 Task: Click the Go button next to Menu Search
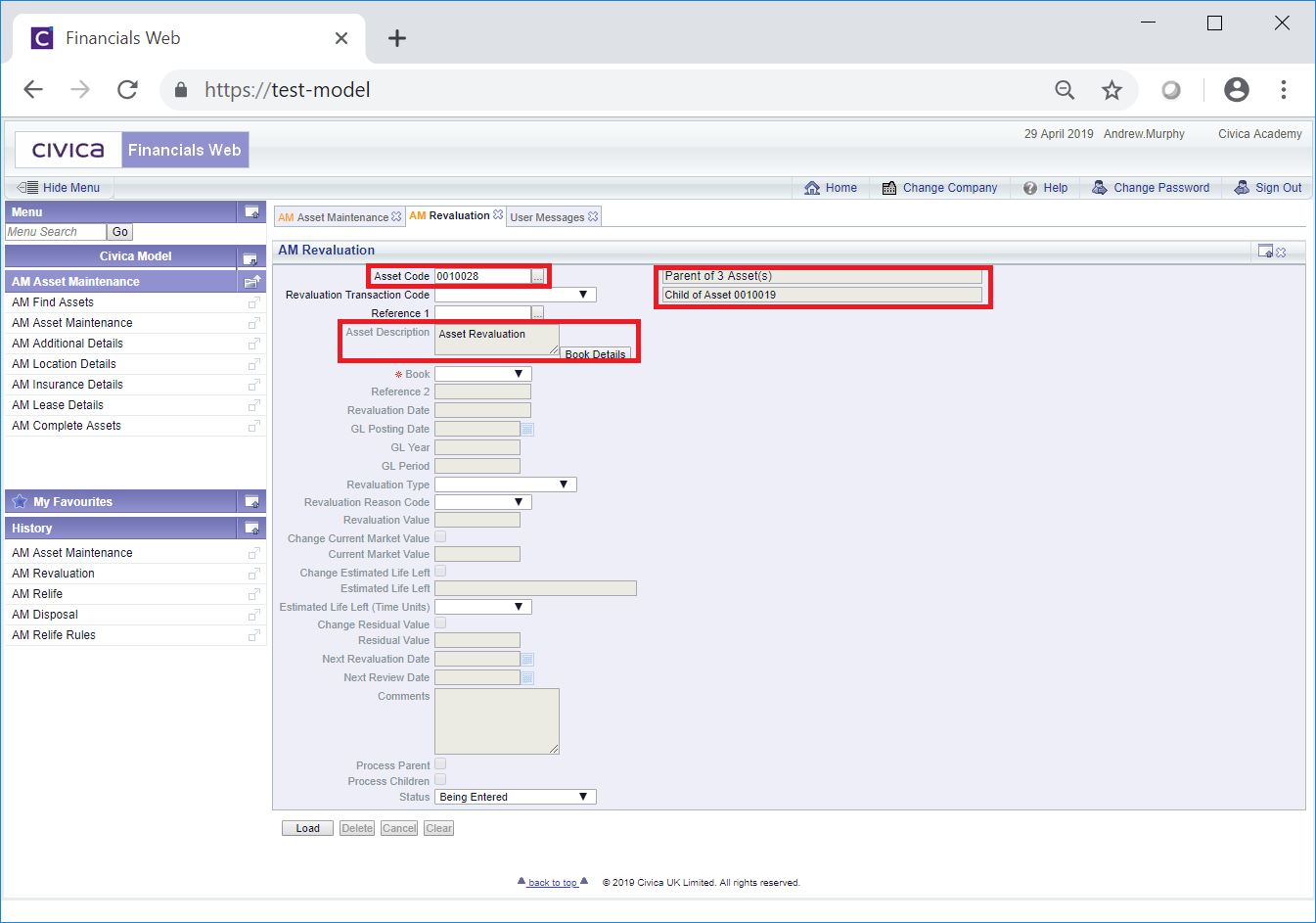click(x=119, y=232)
